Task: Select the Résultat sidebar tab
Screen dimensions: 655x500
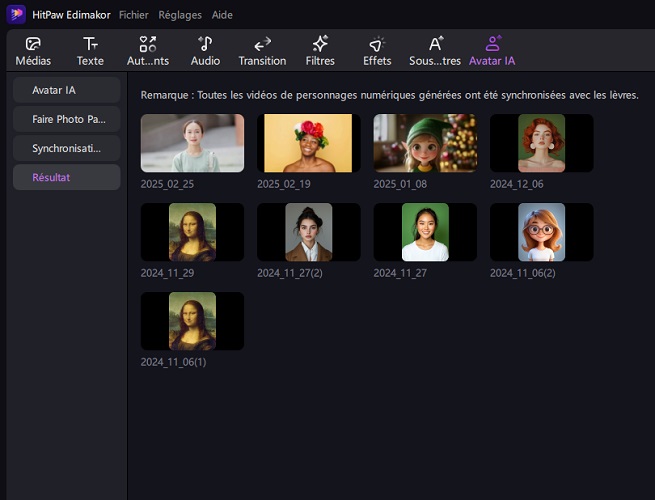Action: pyautogui.click(x=66, y=177)
